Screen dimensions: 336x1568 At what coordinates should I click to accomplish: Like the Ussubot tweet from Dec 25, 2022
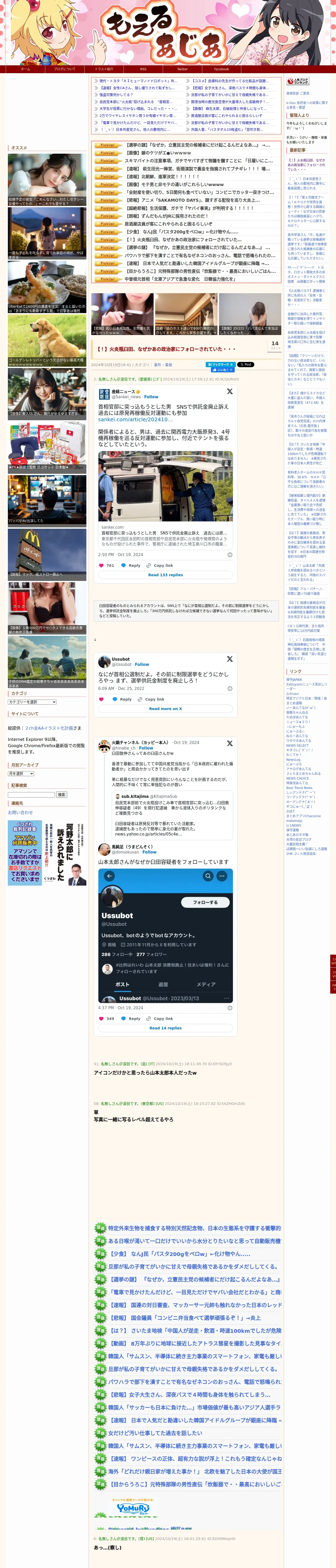tap(101, 699)
